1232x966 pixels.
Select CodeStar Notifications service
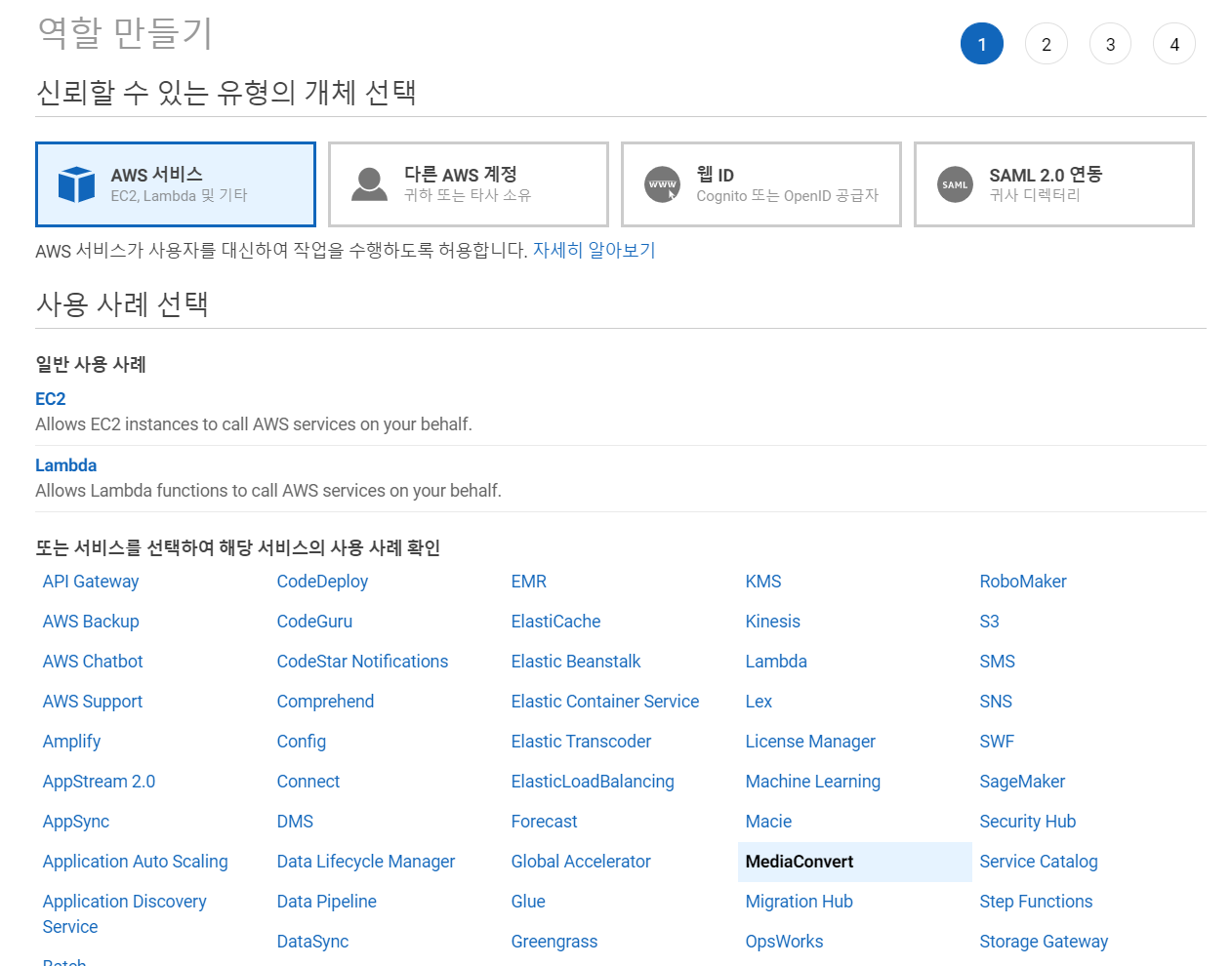[362, 662]
